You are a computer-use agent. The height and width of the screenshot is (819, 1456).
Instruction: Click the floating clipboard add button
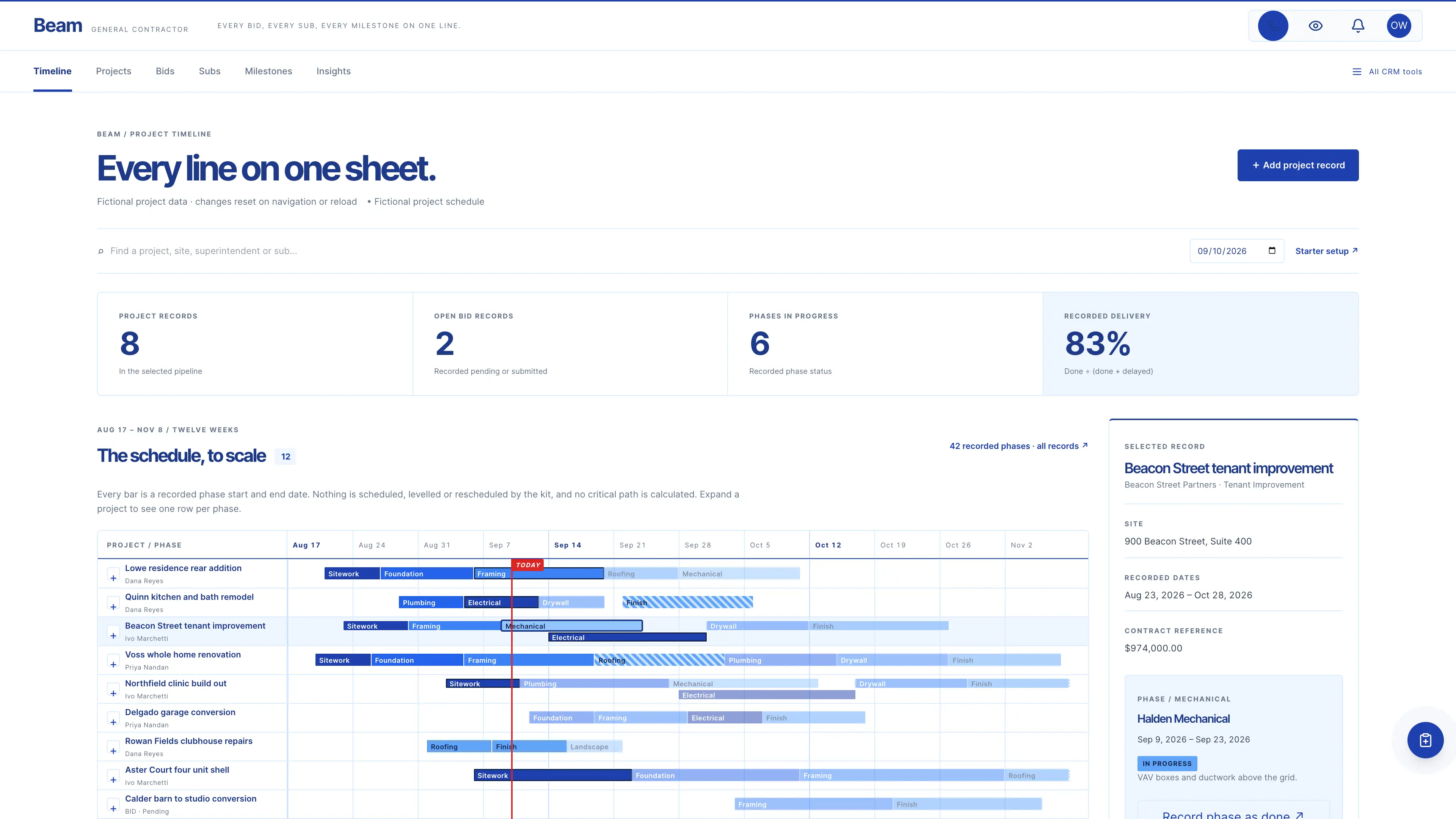click(1425, 740)
